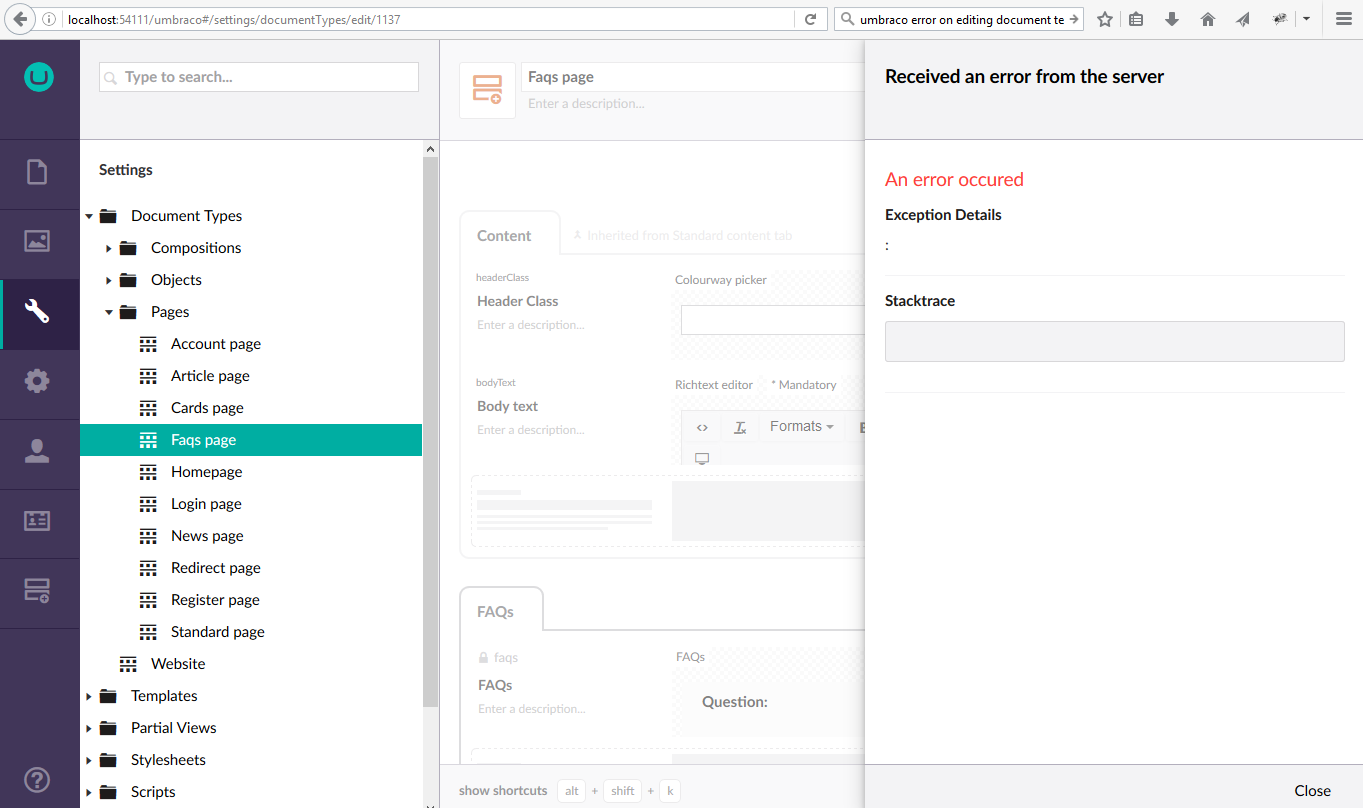The image size is (1363, 808).
Task: Open Redirect page document type
Action: tap(216, 568)
